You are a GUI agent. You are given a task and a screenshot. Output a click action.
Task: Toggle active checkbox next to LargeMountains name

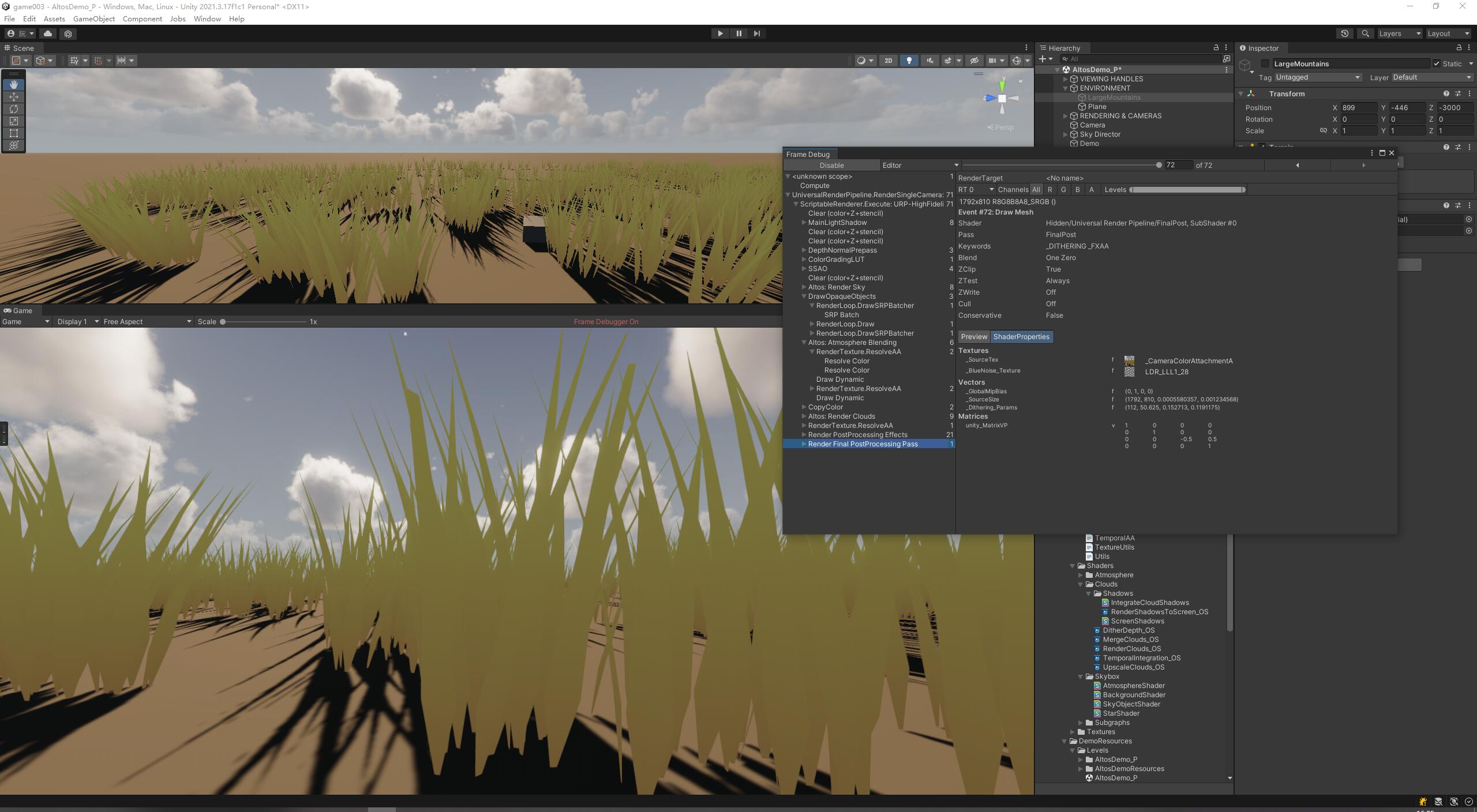tap(1265, 64)
